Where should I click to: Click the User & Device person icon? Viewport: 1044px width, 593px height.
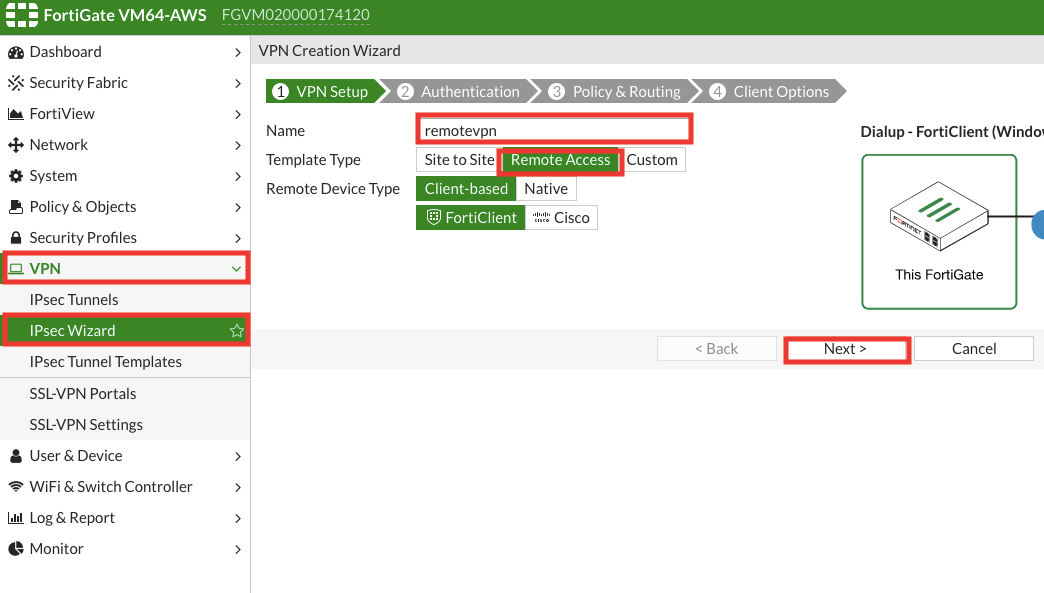16,456
